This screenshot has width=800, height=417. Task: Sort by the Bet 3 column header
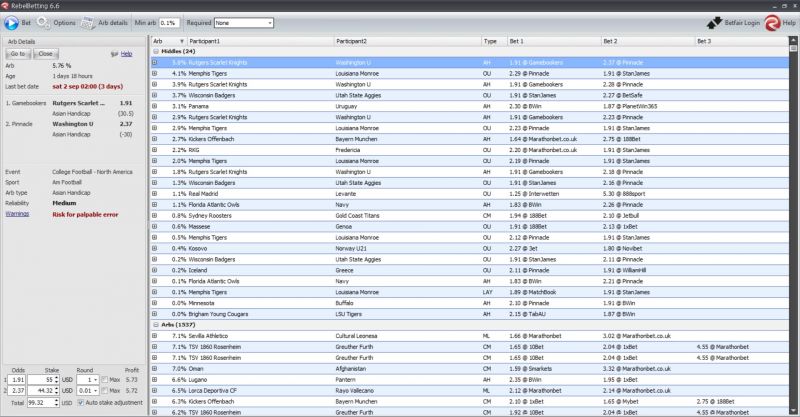741,41
